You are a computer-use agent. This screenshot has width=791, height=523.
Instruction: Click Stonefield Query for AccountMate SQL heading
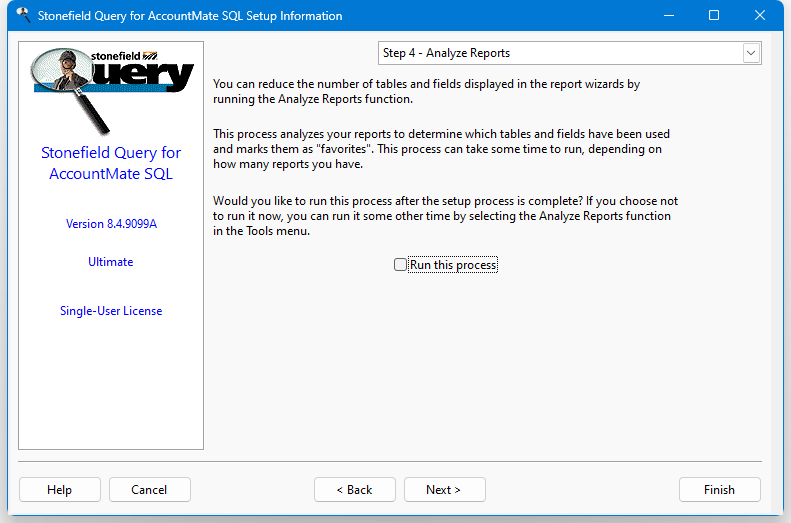[x=111, y=163]
